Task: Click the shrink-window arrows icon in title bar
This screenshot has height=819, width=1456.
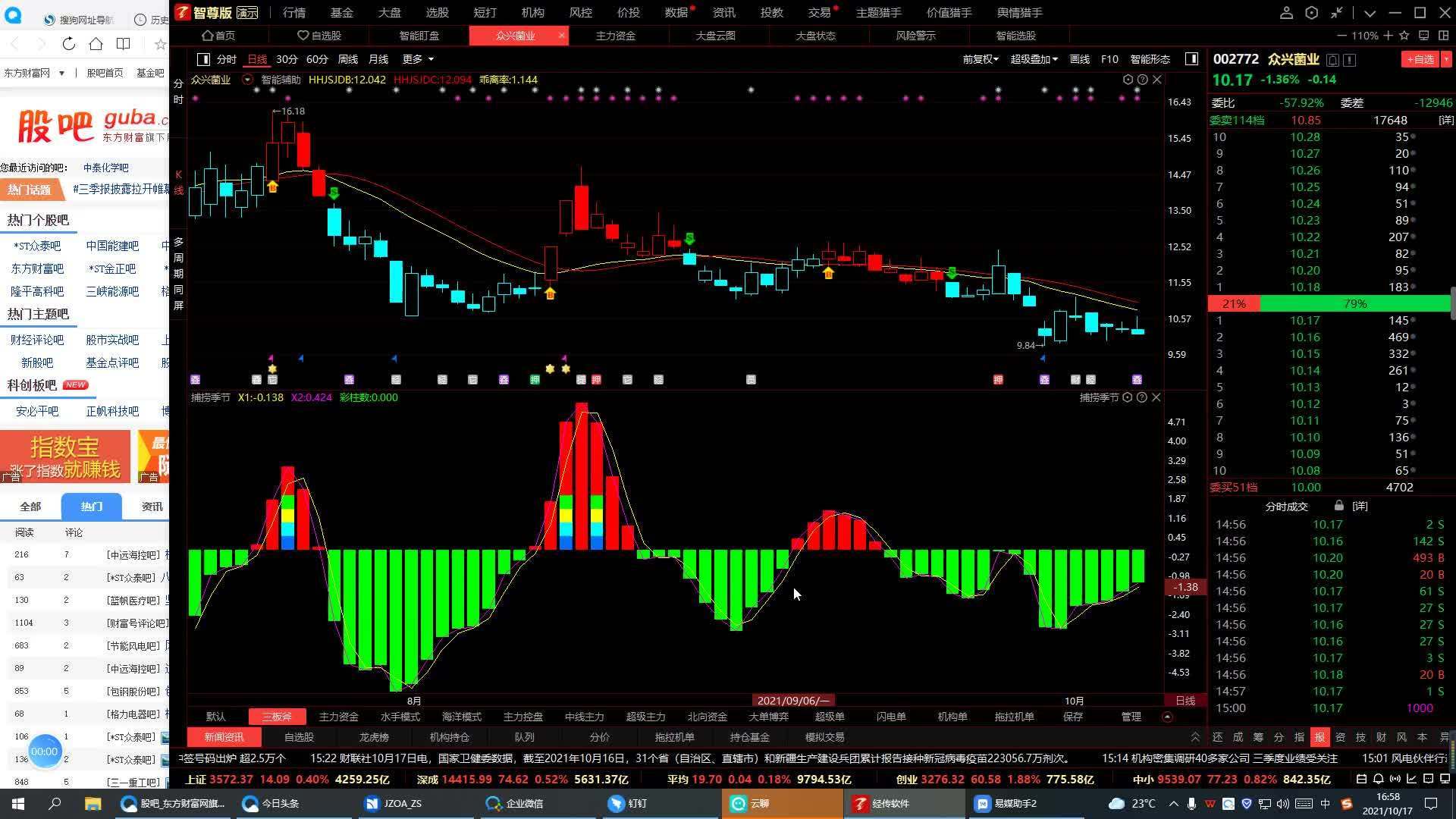Action: [x=1337, y=13]
